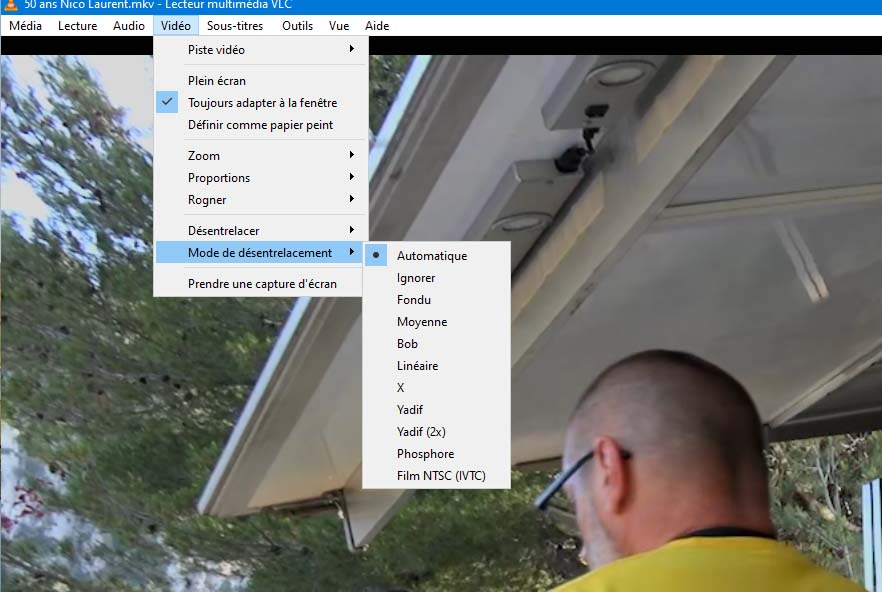Image resolution: width=882 pixels, height=592 pixels.
Task: Select Bob deinterlace mode
Action: [436, 343]
